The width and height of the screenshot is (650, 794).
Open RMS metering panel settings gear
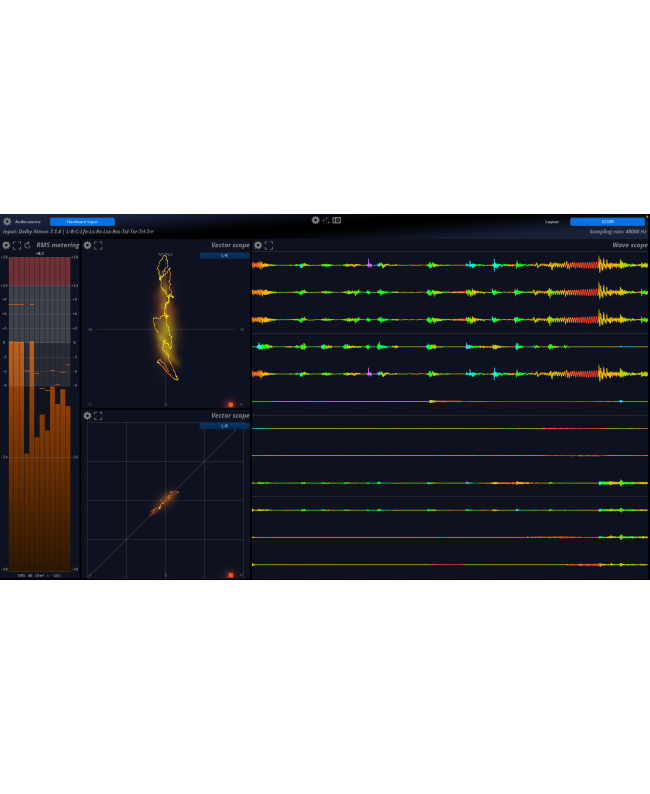pyautogui.click(x=6, y=245)
